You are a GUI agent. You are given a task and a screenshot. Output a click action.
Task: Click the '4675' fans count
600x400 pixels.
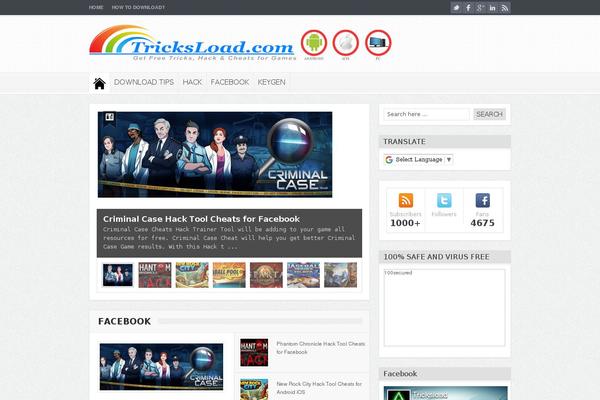pos(483,223)
